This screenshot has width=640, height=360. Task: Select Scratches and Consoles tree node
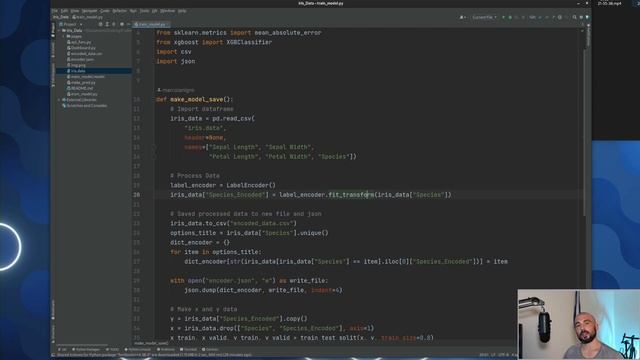point(84,105)
